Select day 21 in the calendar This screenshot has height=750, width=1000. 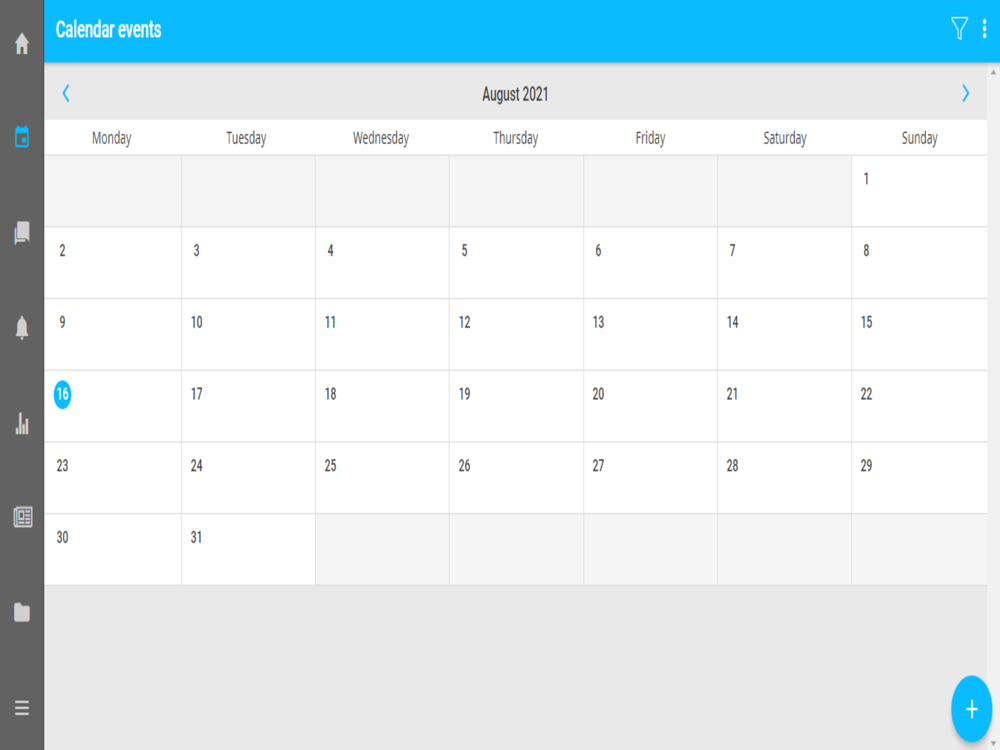[x=784, y=406]
